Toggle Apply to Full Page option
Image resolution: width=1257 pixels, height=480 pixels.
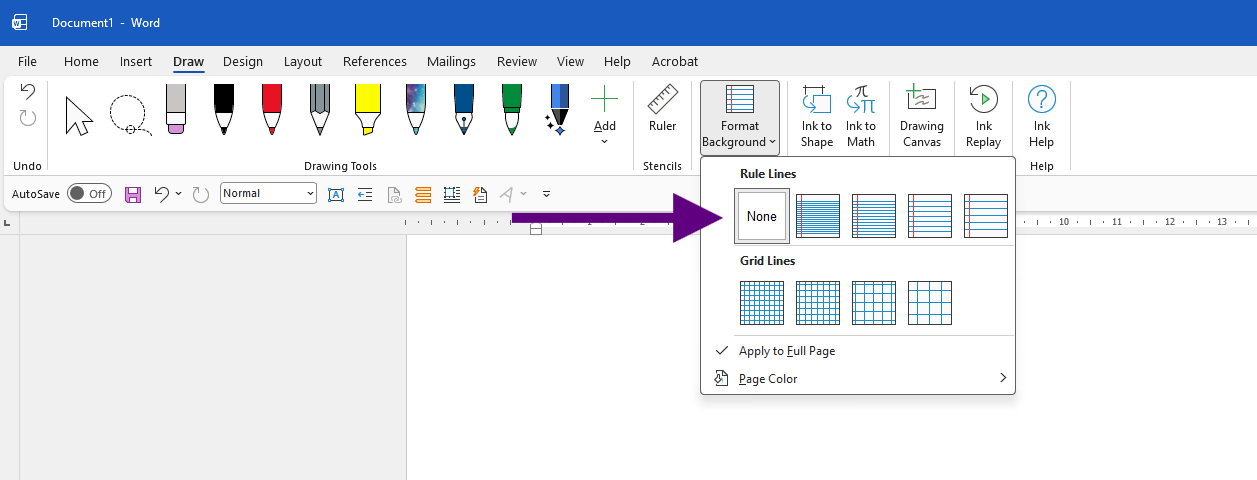pyautogui.click(x=858, y=351)
